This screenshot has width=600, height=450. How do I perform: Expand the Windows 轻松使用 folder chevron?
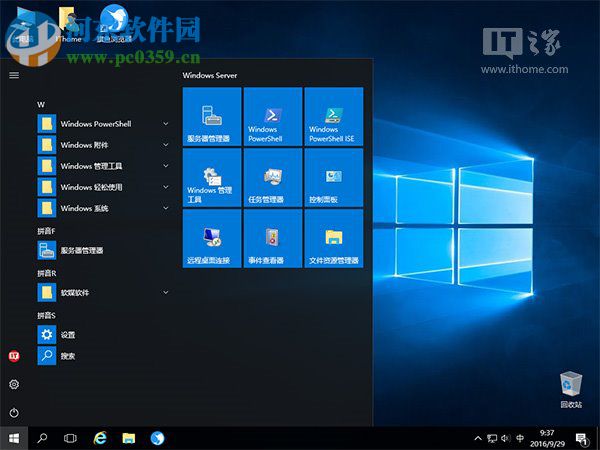coord(166,187)
